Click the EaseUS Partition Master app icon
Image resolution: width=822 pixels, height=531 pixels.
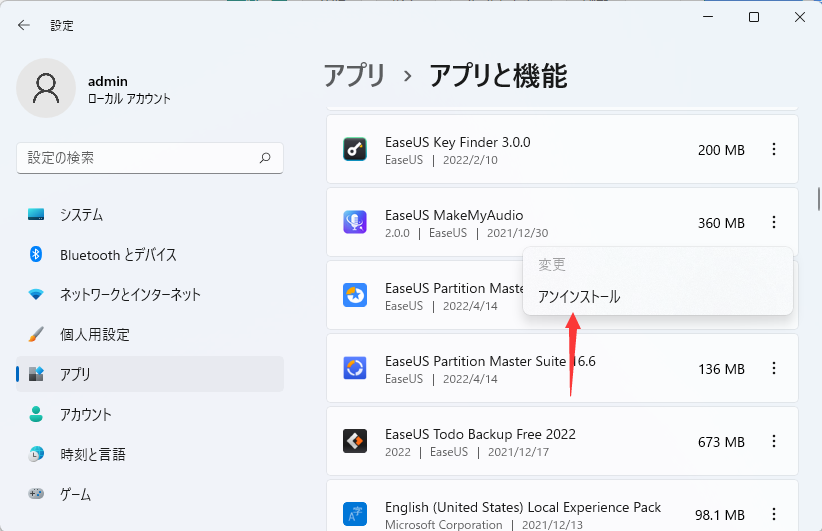pos(355,295)
